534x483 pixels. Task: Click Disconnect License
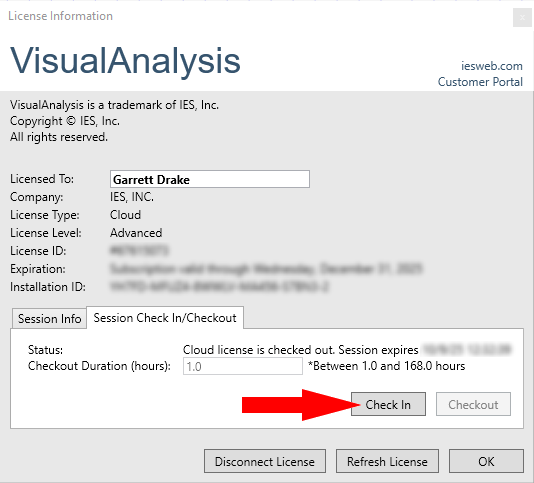265,462
